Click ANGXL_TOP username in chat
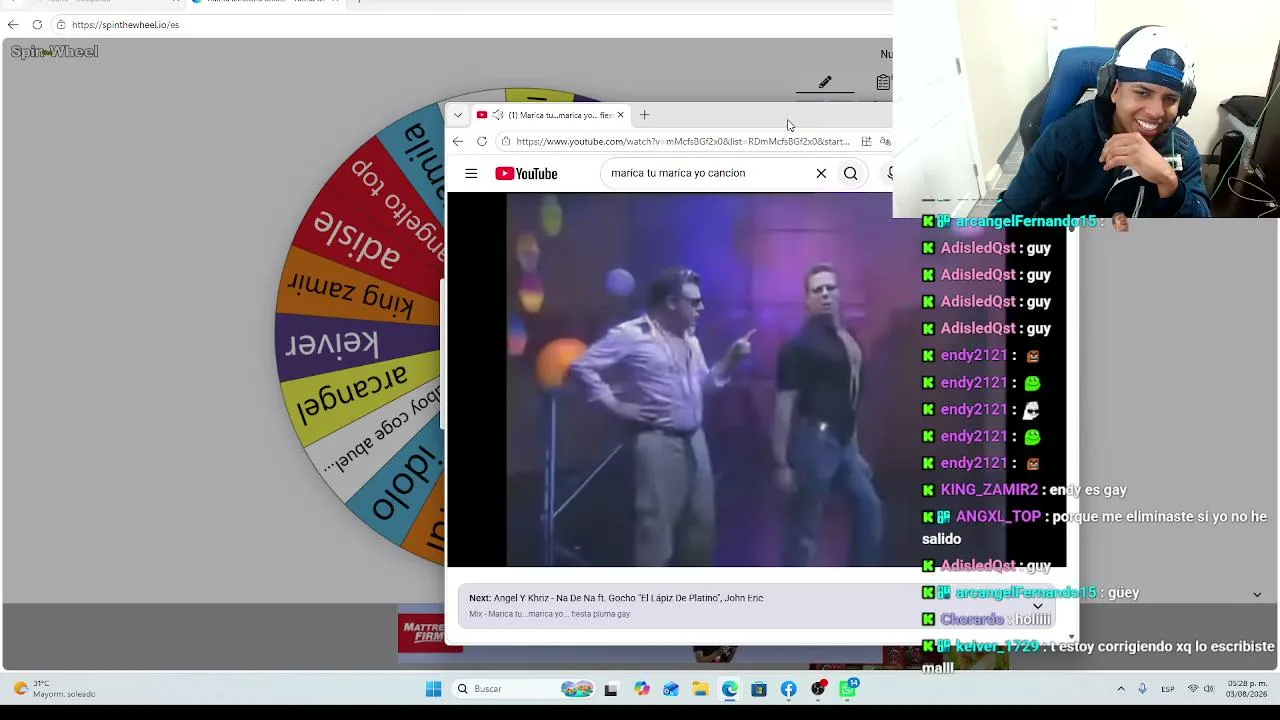1280x720 pixels. [x=998, y=517]
